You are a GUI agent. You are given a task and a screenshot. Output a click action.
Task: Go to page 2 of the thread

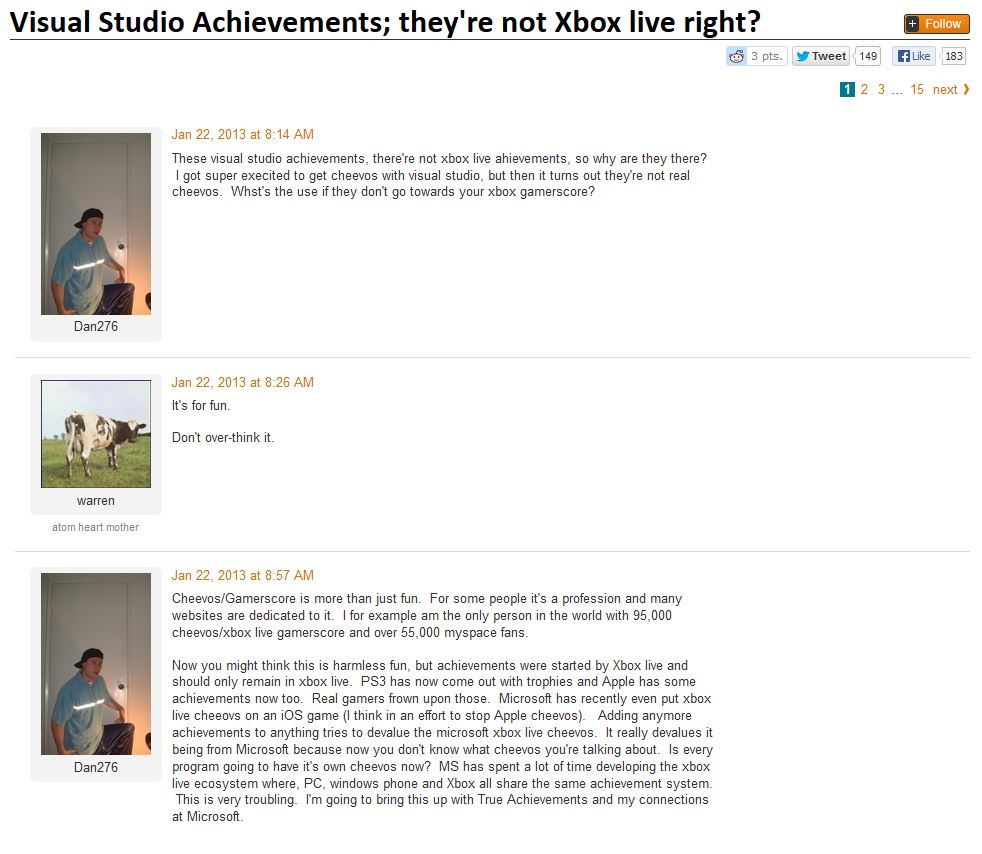(864, 90)
